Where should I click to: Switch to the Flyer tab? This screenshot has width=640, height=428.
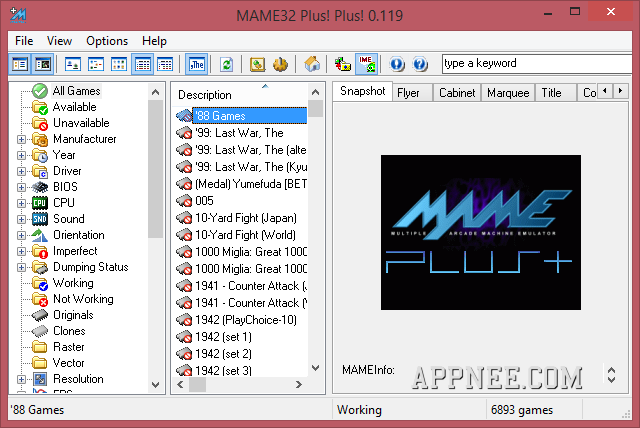click(412, 93)
